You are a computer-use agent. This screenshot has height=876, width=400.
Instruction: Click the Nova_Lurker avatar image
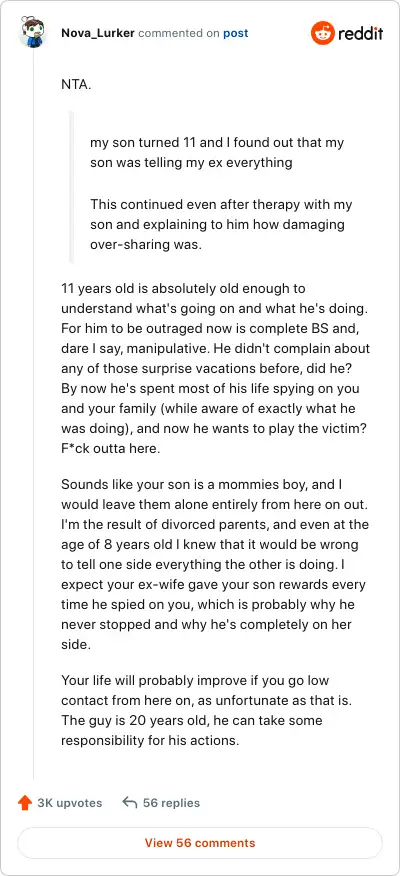point(33,32)
